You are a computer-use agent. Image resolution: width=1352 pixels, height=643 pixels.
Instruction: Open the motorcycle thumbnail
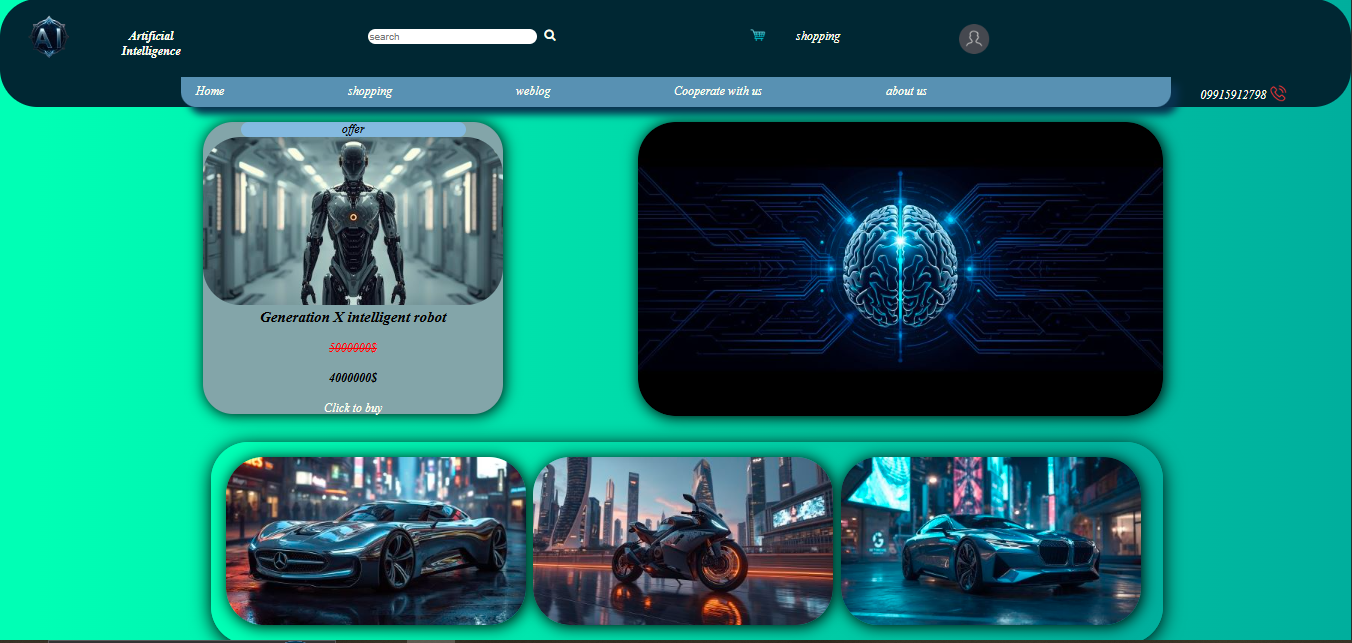tap(683, 541)
